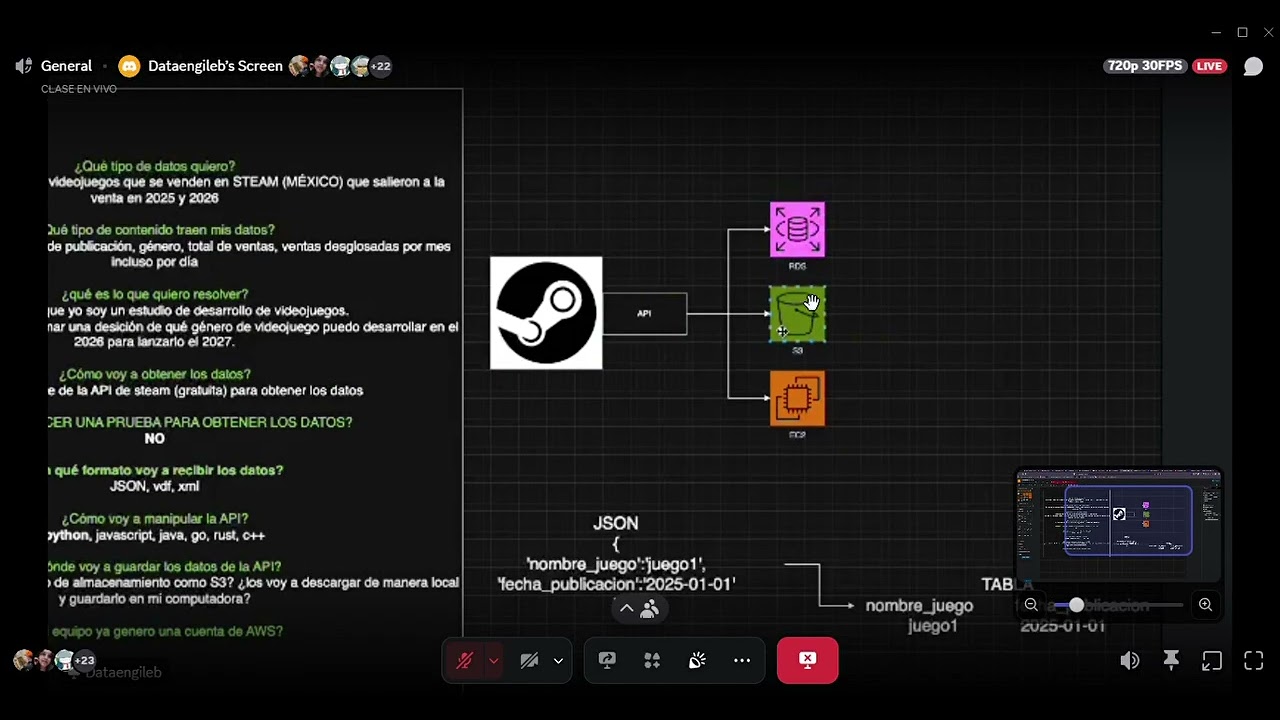Click the "¿qué es lo que quiero resolver?" heading
The width and height of the screenshot is (1280, 720).
(155, 294)
